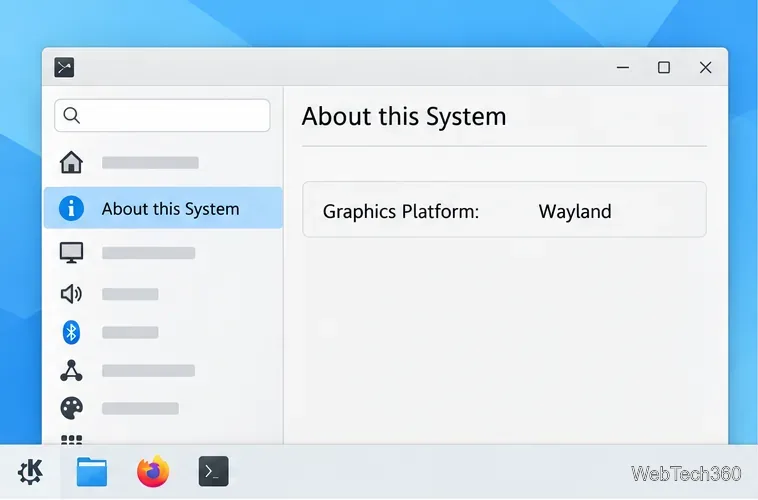Click the Graphics Platform label

[401, 212]
